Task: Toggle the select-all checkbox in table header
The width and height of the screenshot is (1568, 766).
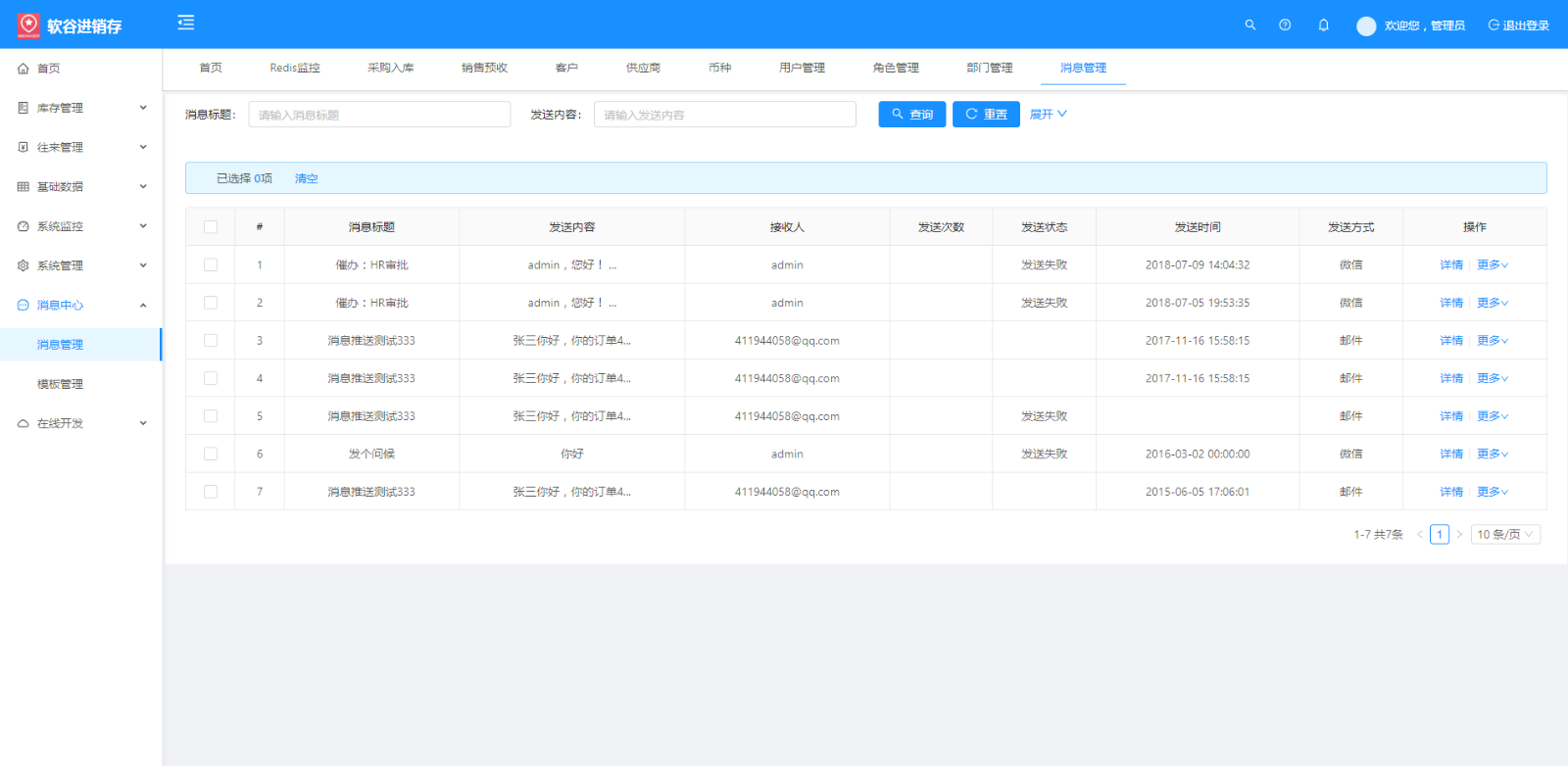Action: [x=211, y=227]
